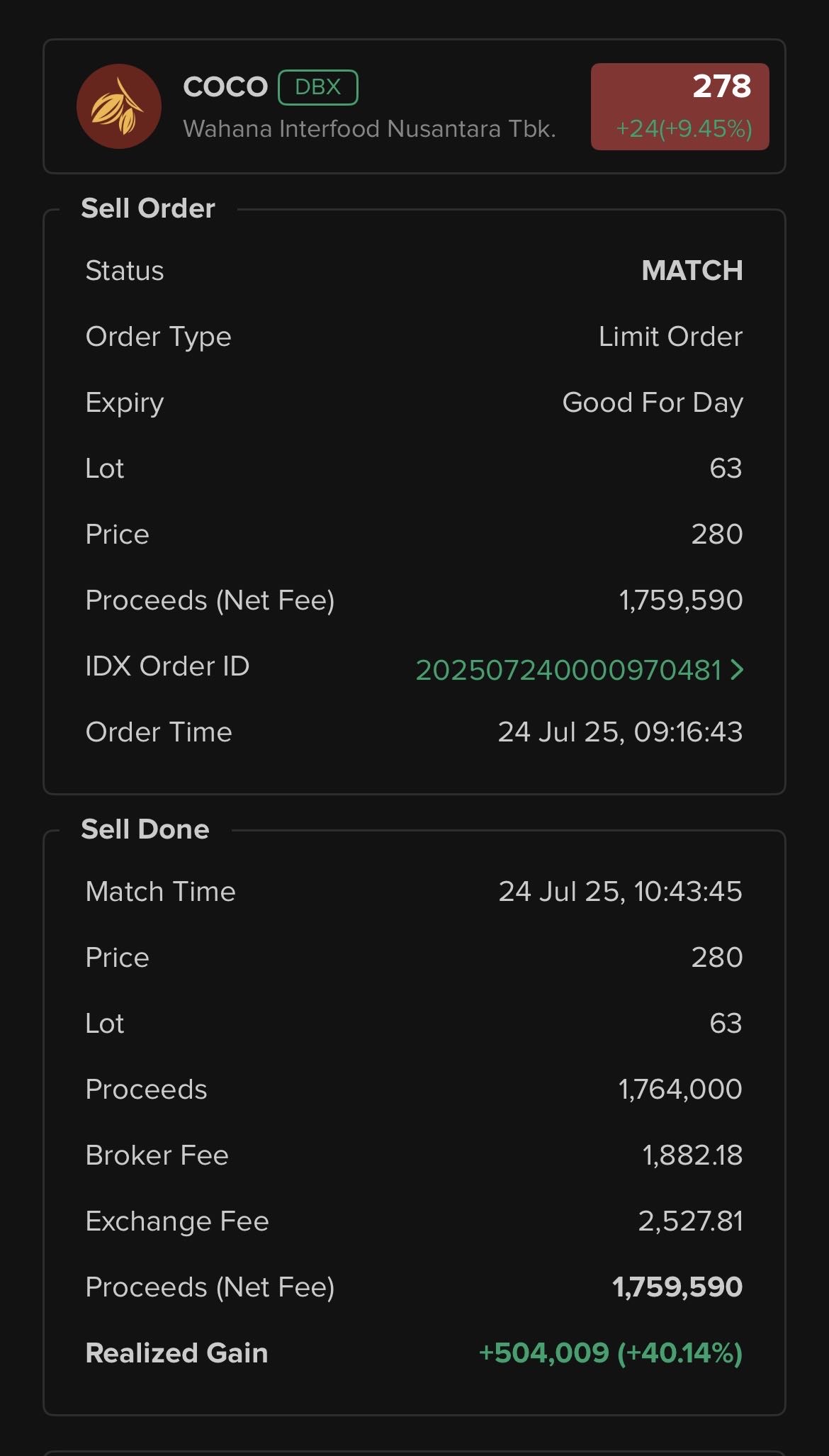
Task: Tap the Good For Day expiry value
Action: click(653, 403)
